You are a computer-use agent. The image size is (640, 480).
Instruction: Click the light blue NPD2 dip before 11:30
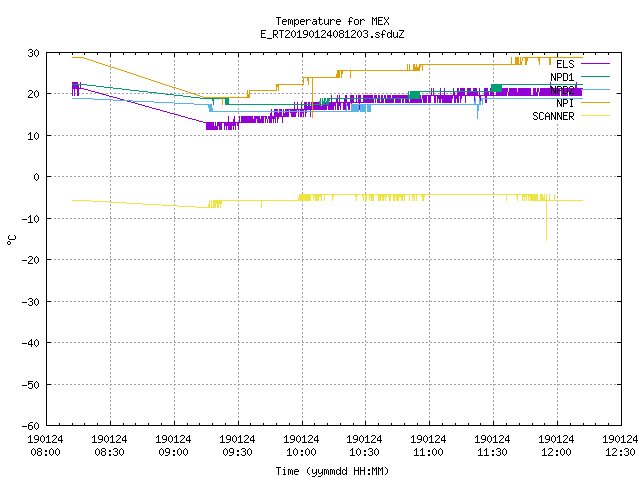coord(478,110)
